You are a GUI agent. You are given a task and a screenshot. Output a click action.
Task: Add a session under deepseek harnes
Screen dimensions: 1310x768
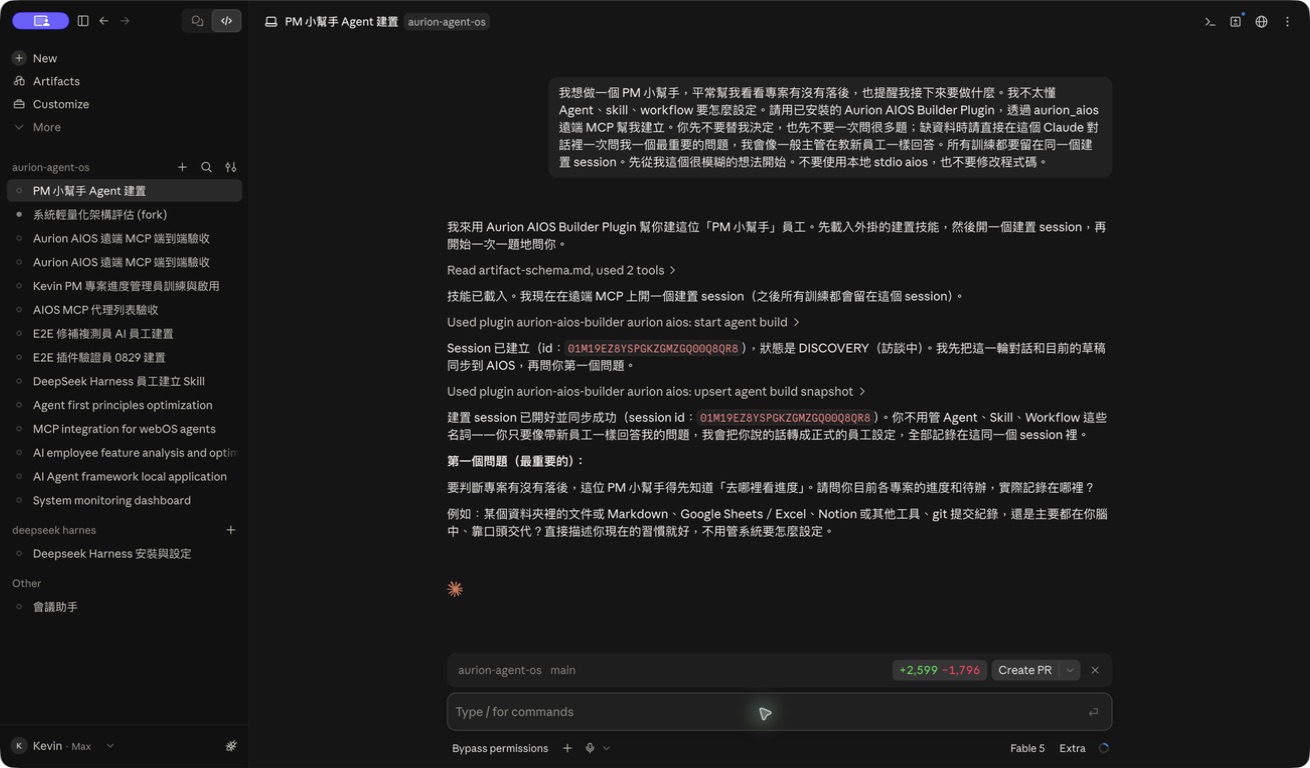point(231,530)
